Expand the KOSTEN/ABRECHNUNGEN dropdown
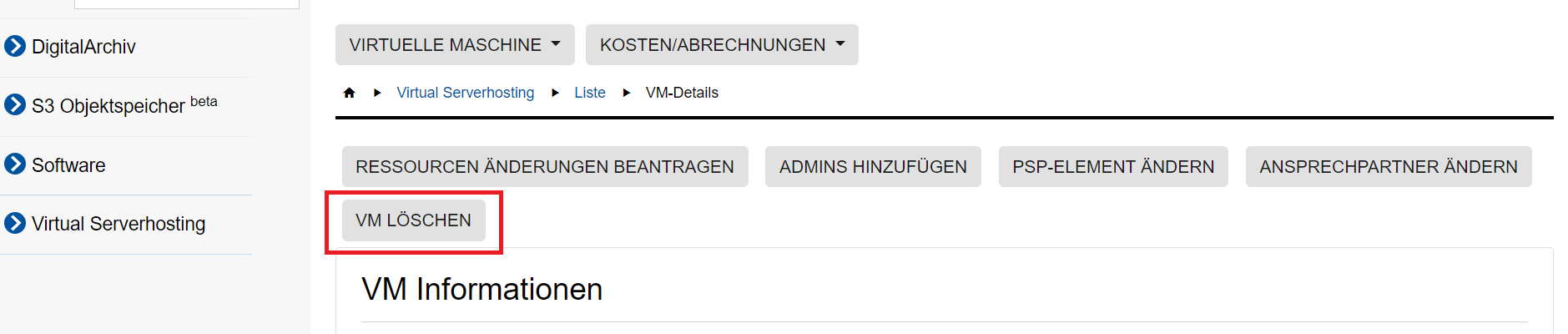The image size is (1568, 334). tap(722, 45)
